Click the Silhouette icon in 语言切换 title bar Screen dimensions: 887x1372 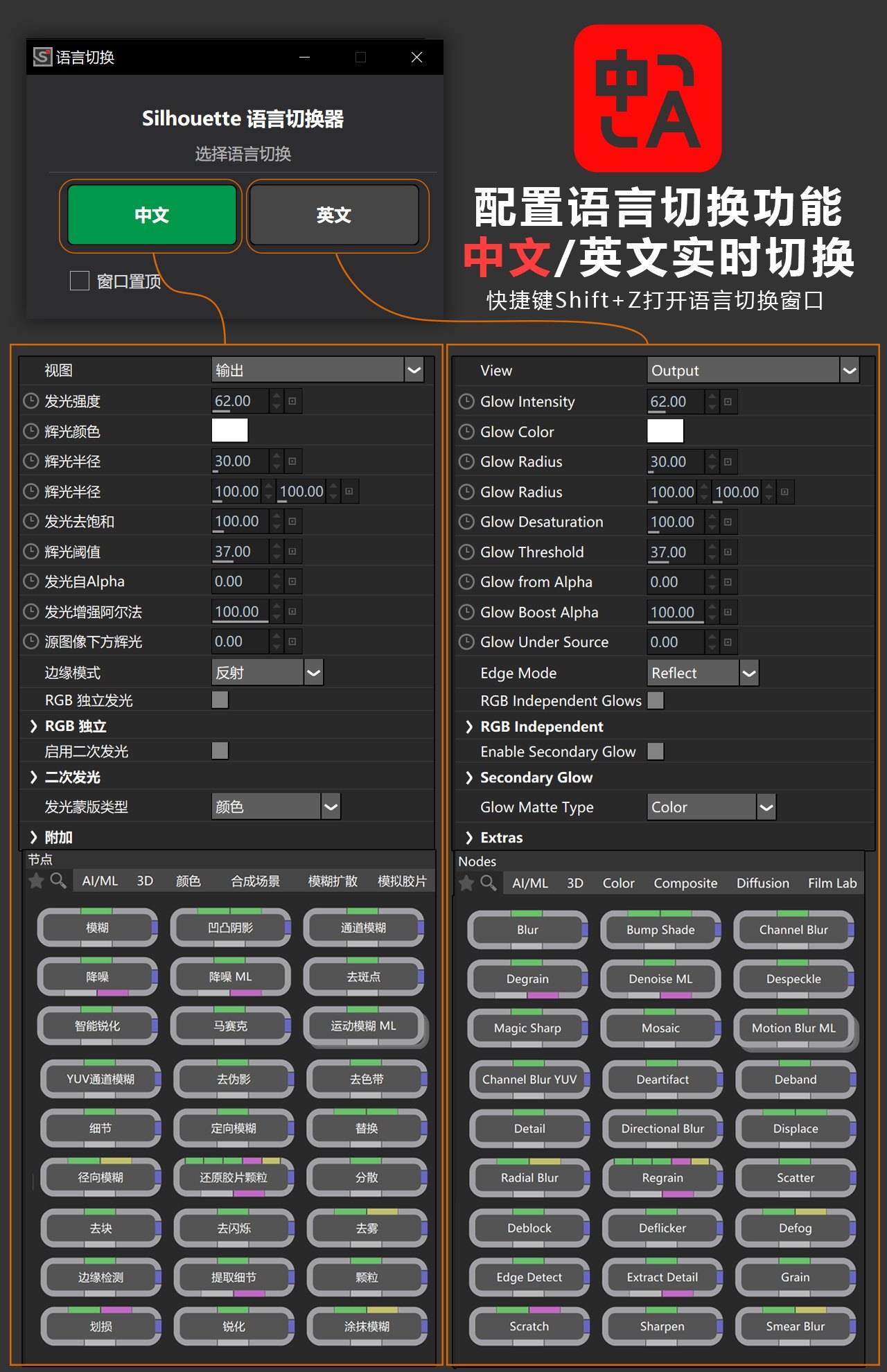point(42,57)
